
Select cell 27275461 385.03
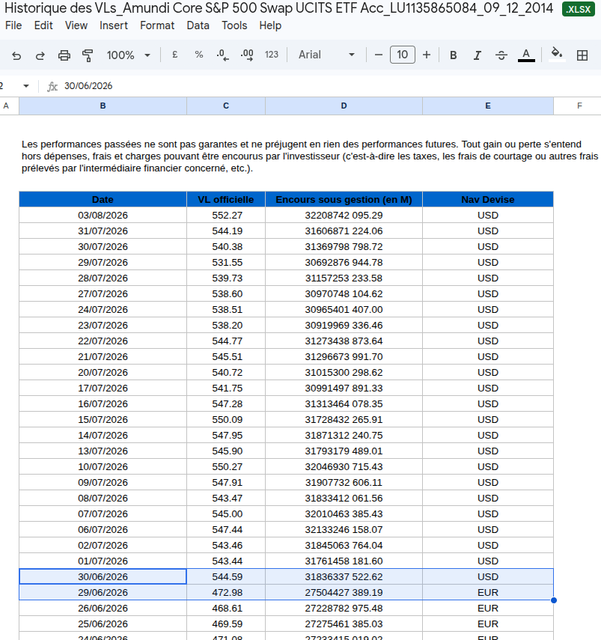pyautogui.click(x=344, y=624)
